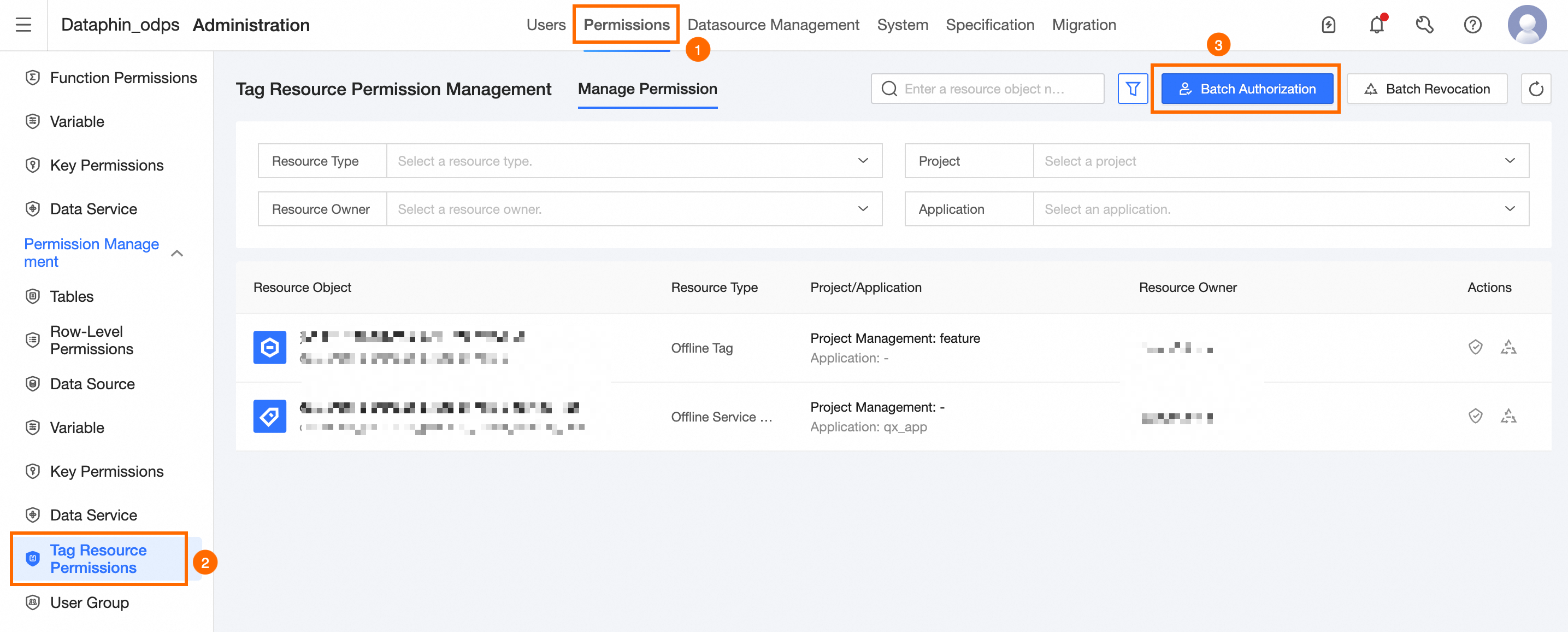Click revoke icon for Offline Service row
Viewport: 1568px width, 632px height.
coord(1508,416)
